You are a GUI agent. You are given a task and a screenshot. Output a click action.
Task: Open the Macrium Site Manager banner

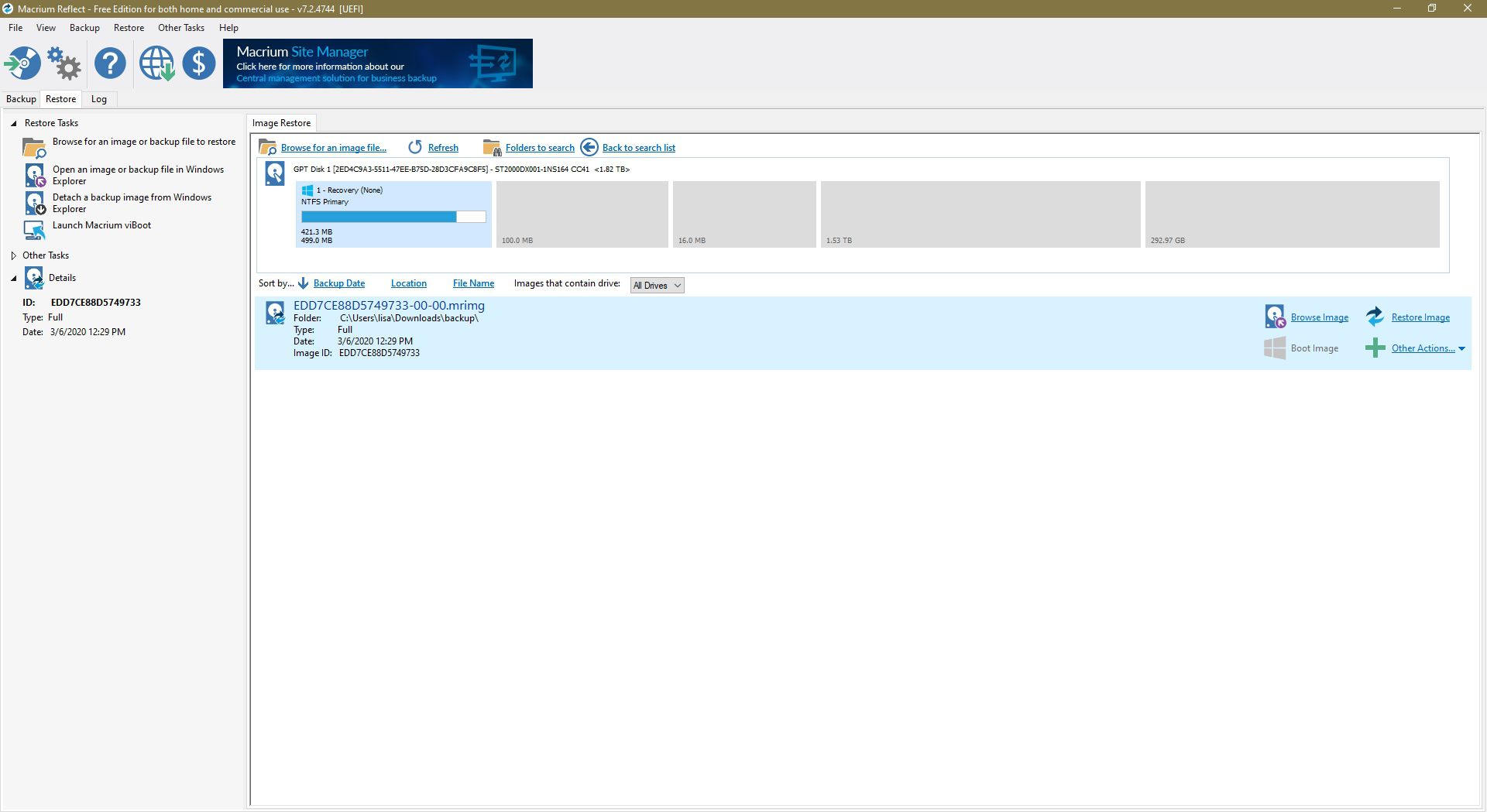(x=378, y=63)
